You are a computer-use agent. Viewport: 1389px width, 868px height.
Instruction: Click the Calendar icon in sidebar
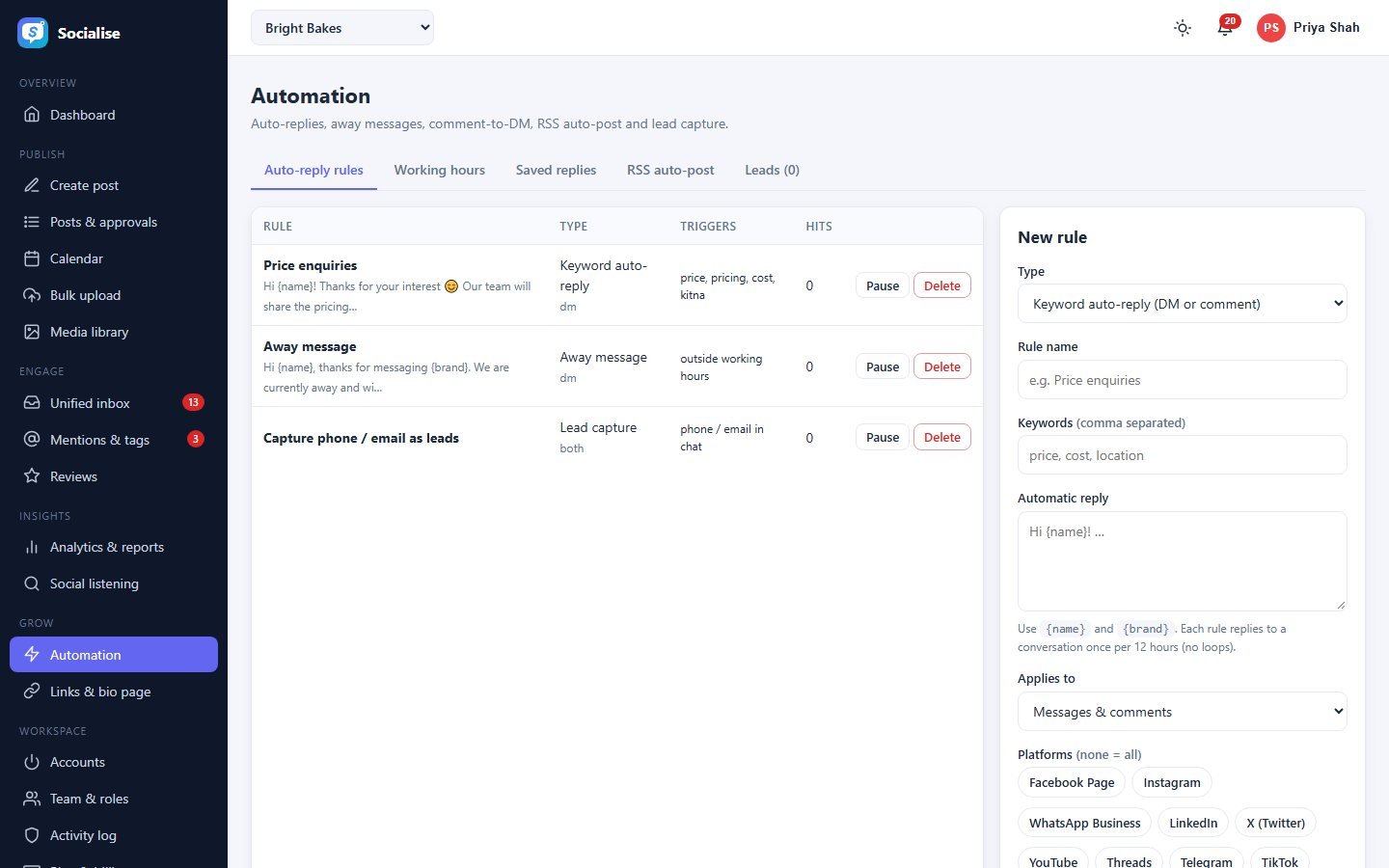[x=32, y=258]
